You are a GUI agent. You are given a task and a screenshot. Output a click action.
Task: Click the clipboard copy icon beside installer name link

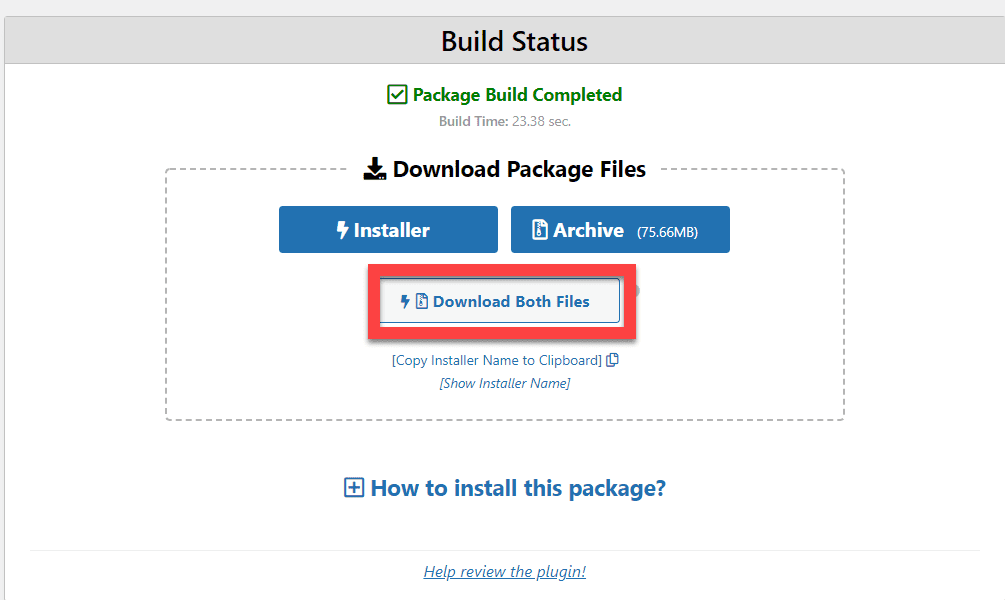613,360
